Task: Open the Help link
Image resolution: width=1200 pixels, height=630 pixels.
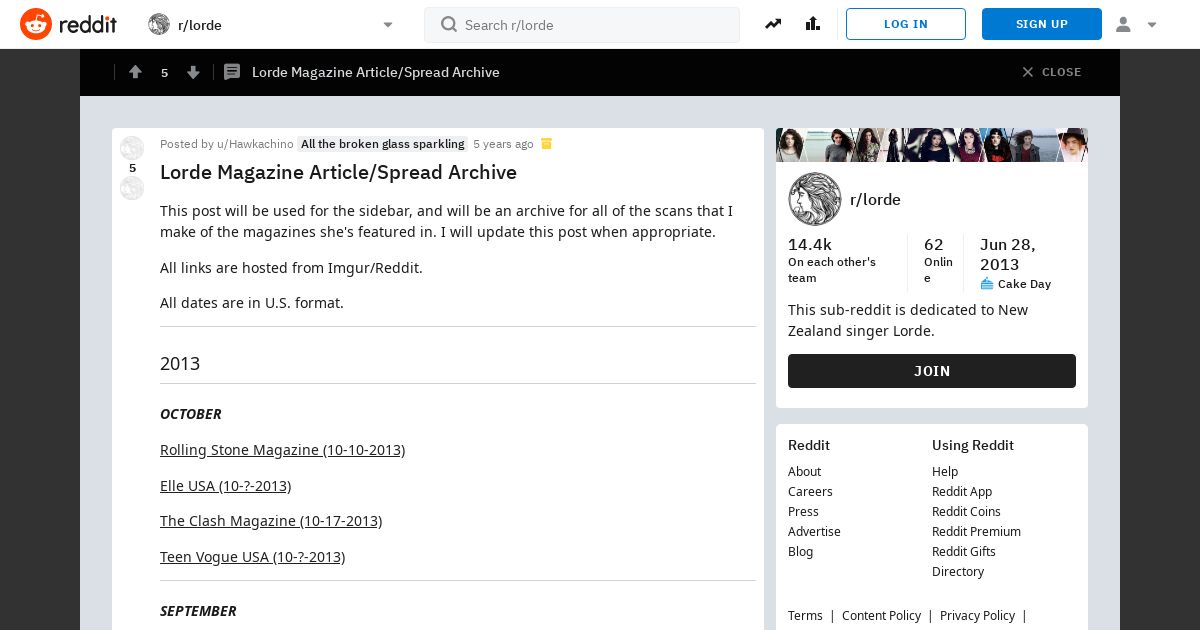Action: (945, 472)
